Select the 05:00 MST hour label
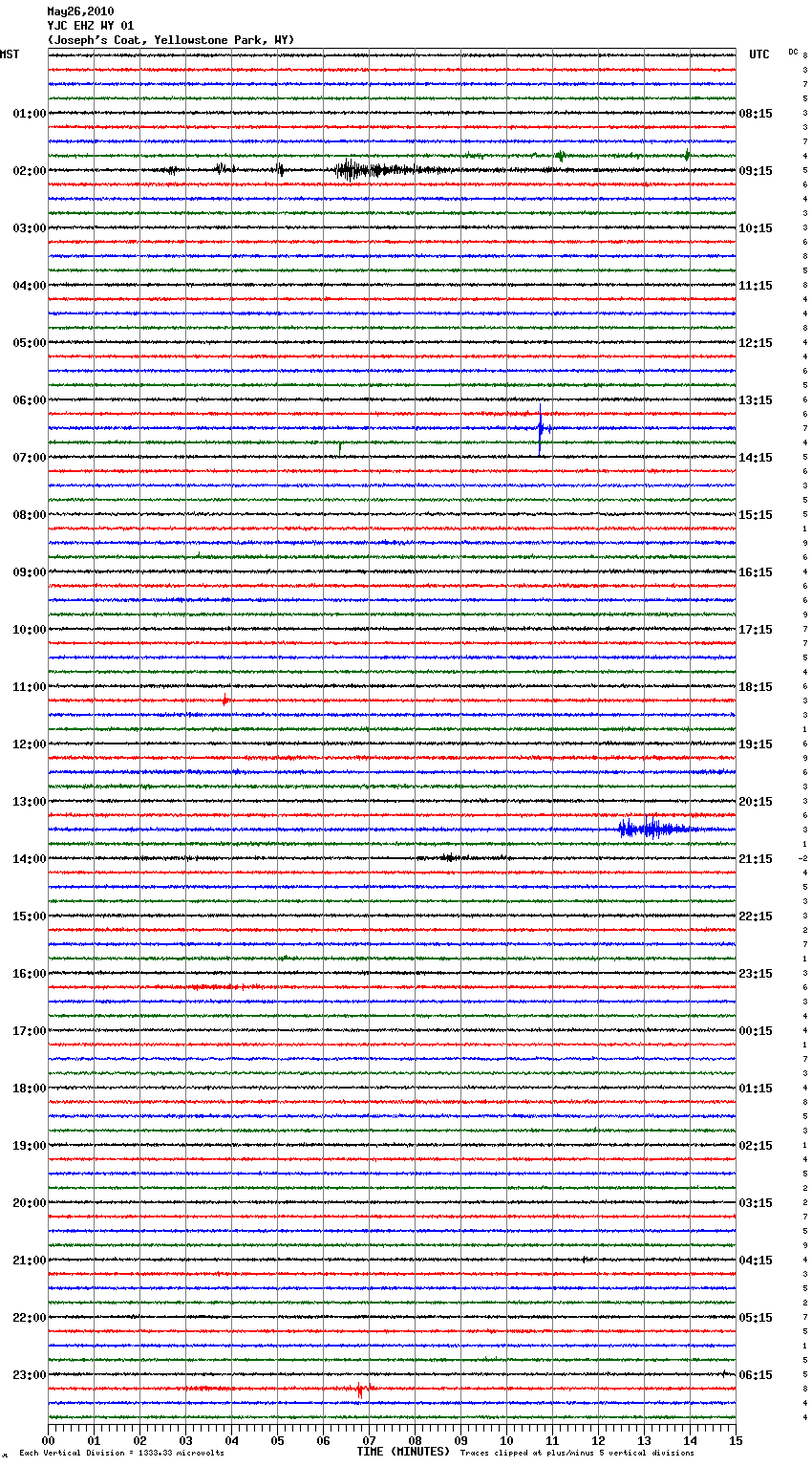This screenshot has height=1466, width=812. [30, 343]
